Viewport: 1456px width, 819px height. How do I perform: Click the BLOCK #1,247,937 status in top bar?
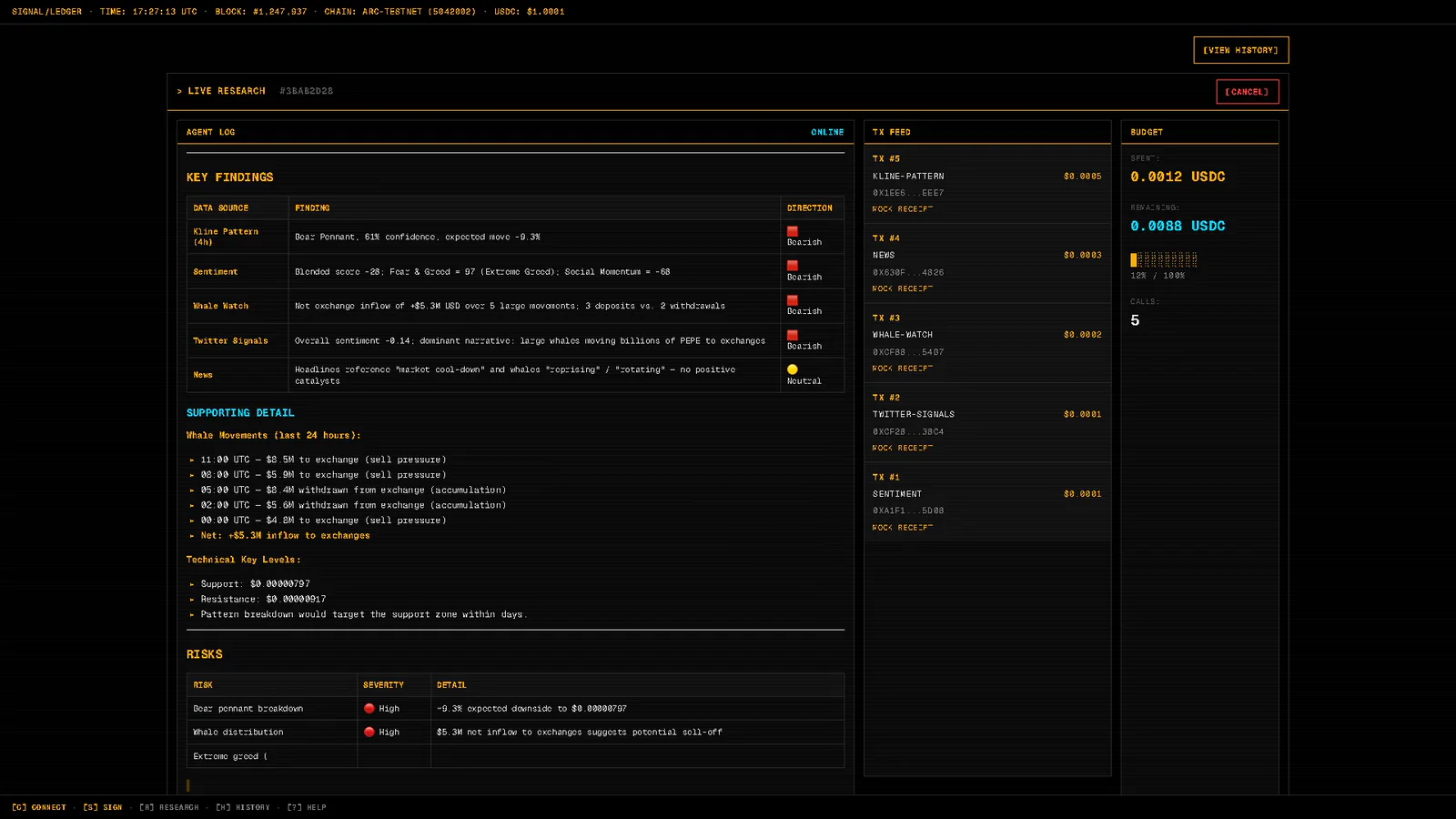click(x=261, y=12)
